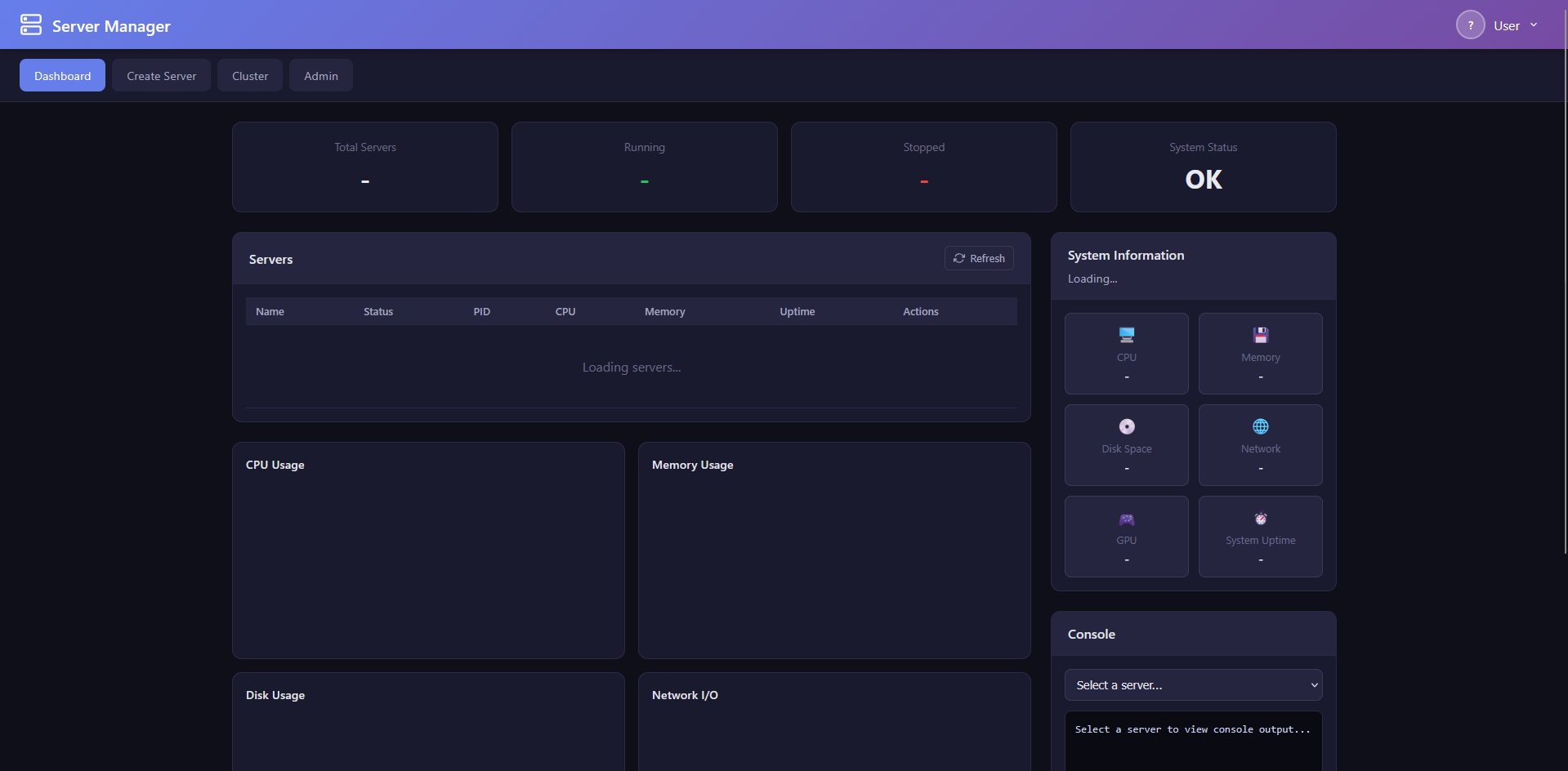Viewport: 1568px width, 771px height.
Task: Refresh the Servers list
Action: [x=979, y=258]
